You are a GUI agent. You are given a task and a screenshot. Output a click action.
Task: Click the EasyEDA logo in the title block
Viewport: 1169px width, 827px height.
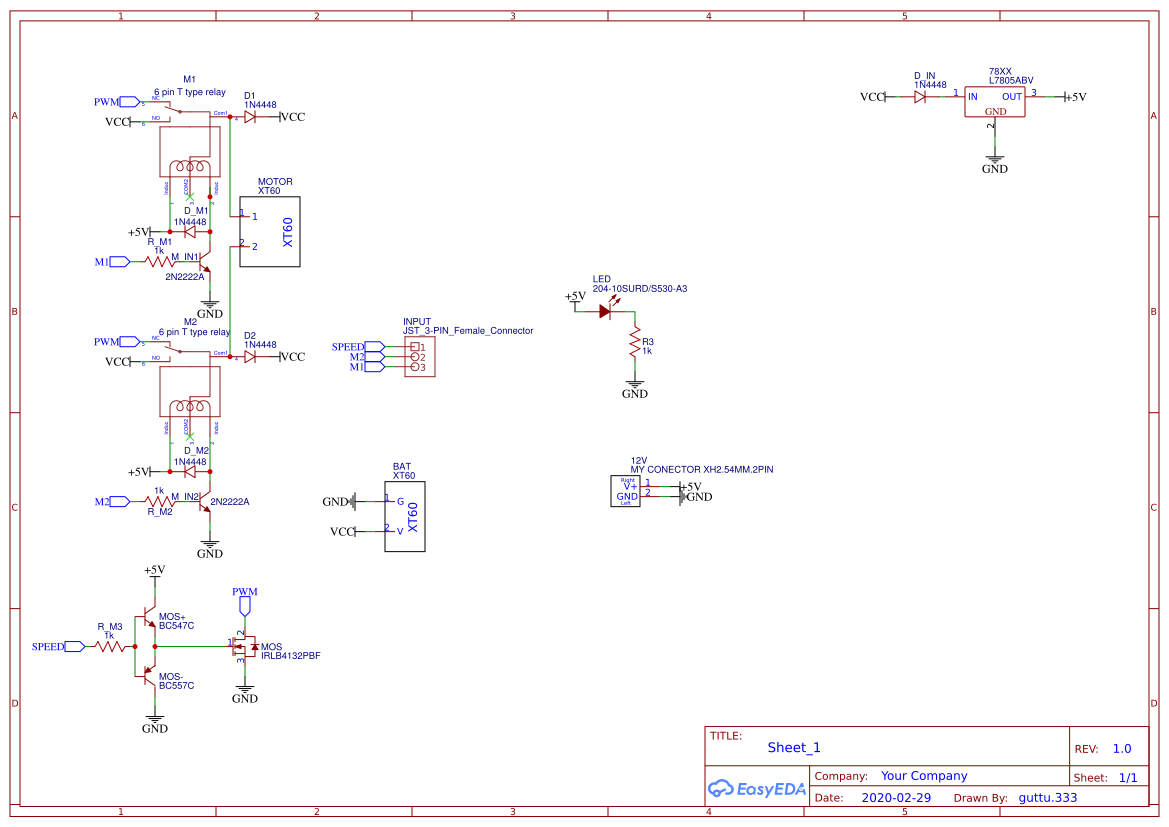pos(757,789)
